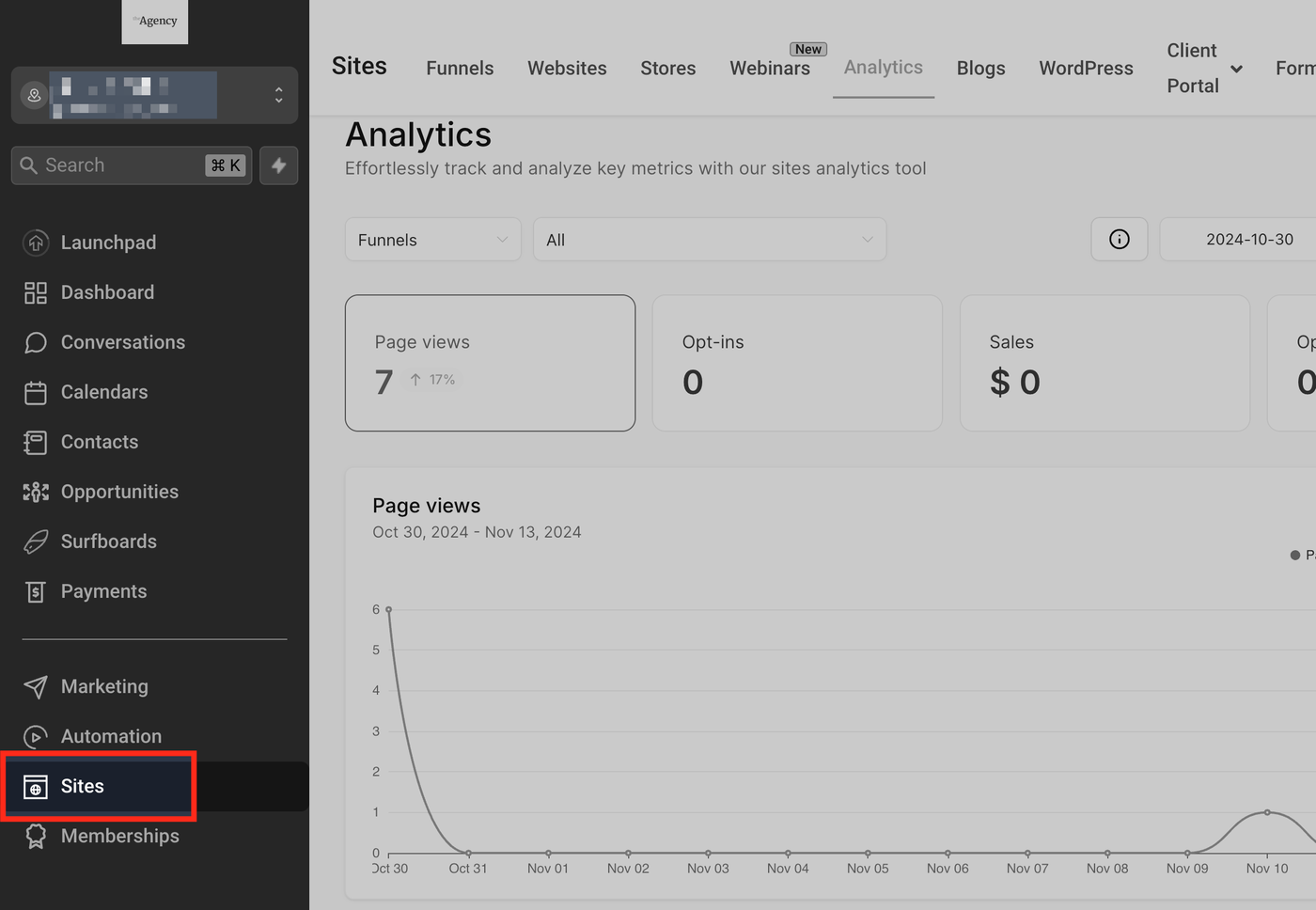
Task: Click the Surfboards icon
Action: [36, 541]
